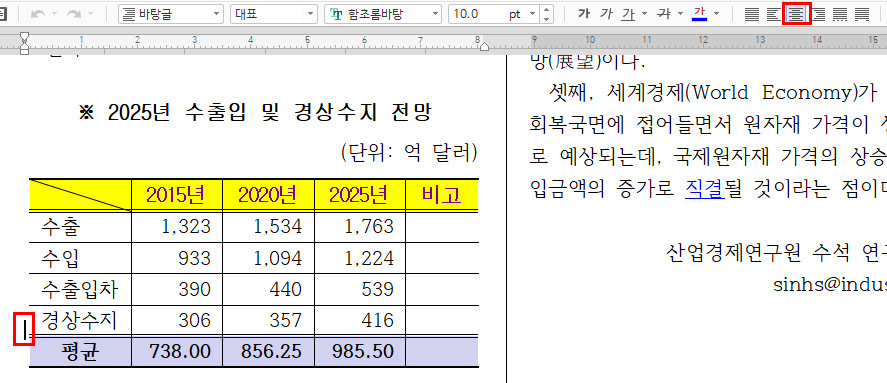Select center align paragraph icon
This screenshot has width=887, height=383.
796,14
